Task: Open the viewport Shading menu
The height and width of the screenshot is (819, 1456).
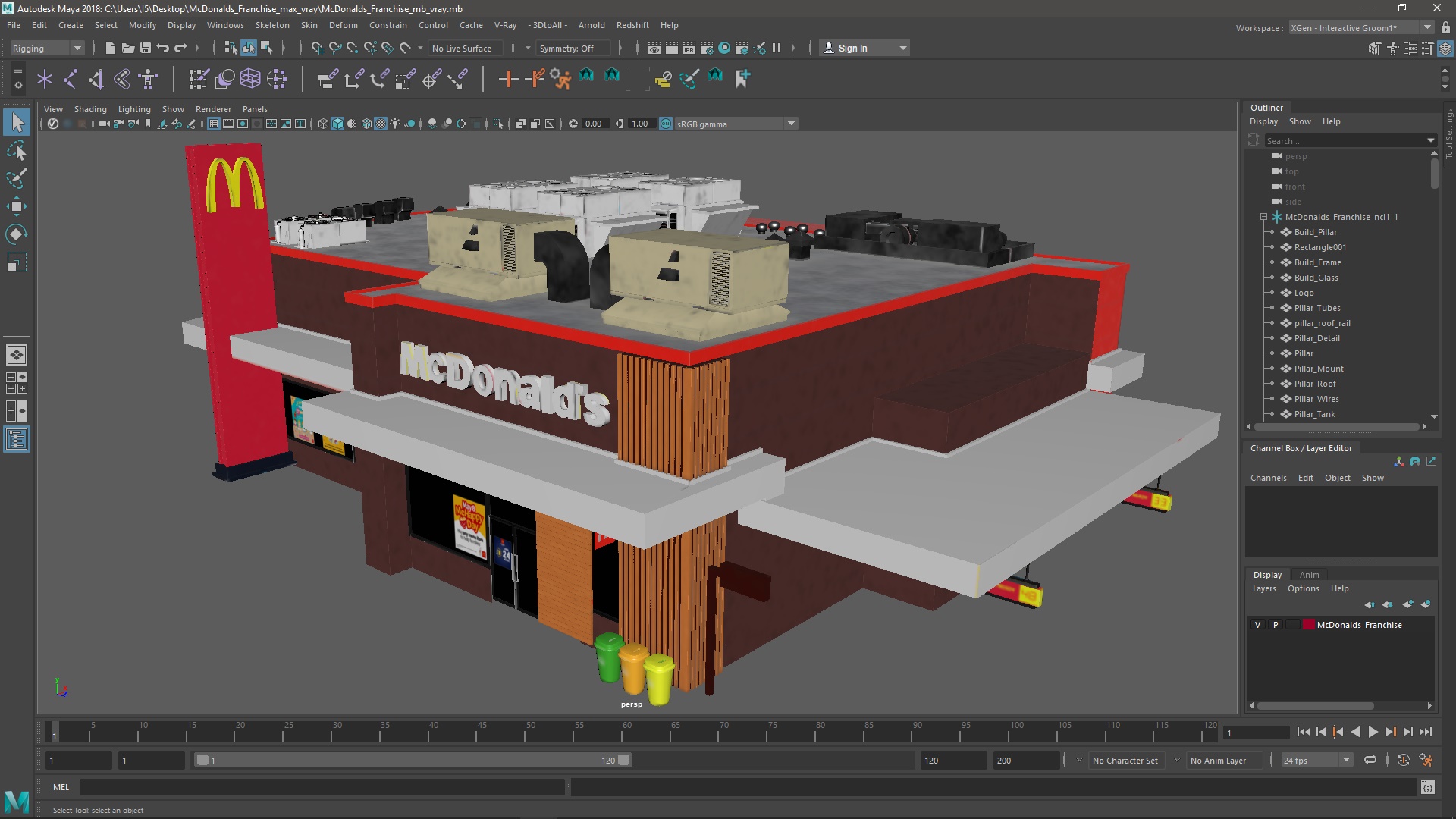Action: [90, 109]
